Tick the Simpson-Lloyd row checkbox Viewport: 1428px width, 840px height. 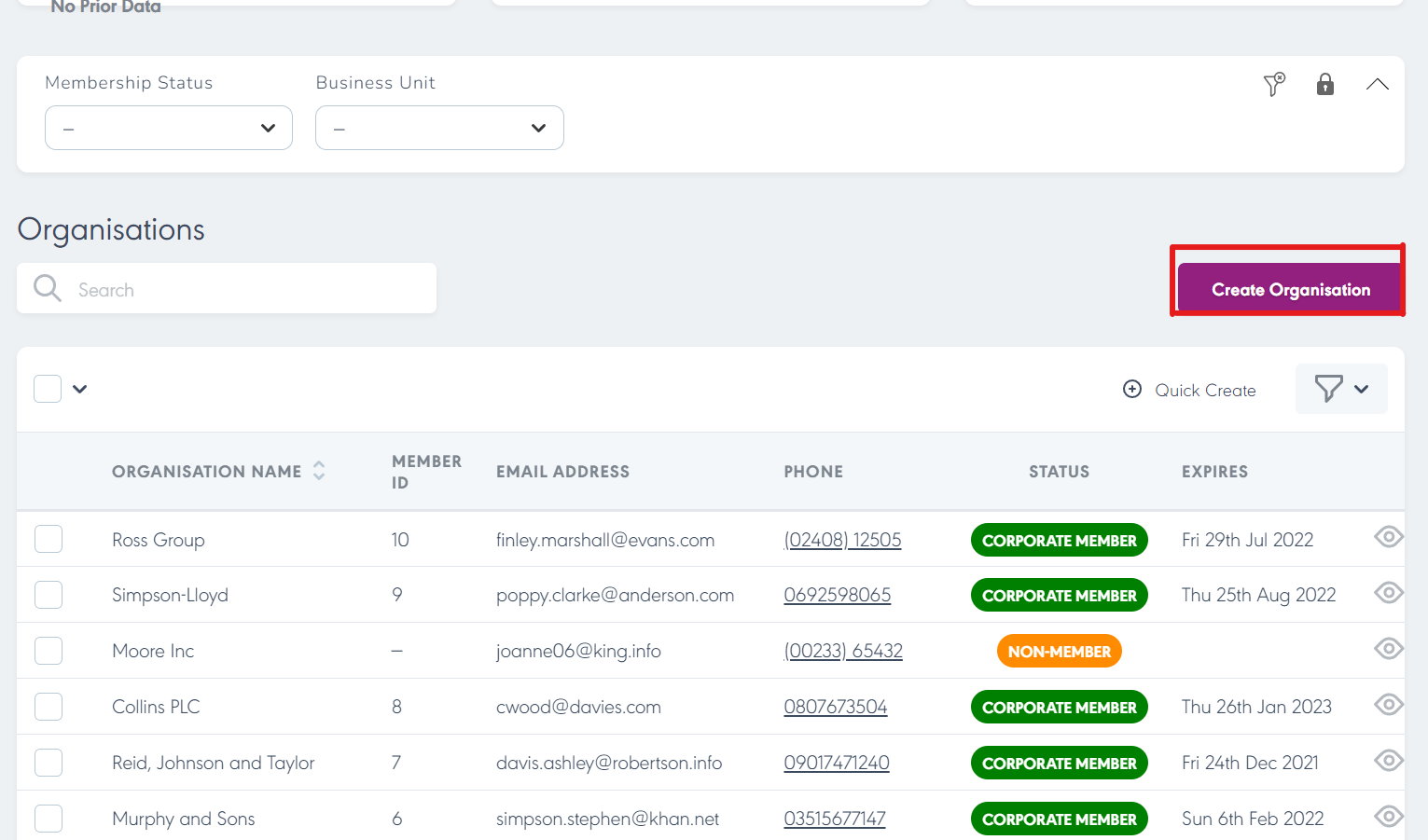(49, 595)
